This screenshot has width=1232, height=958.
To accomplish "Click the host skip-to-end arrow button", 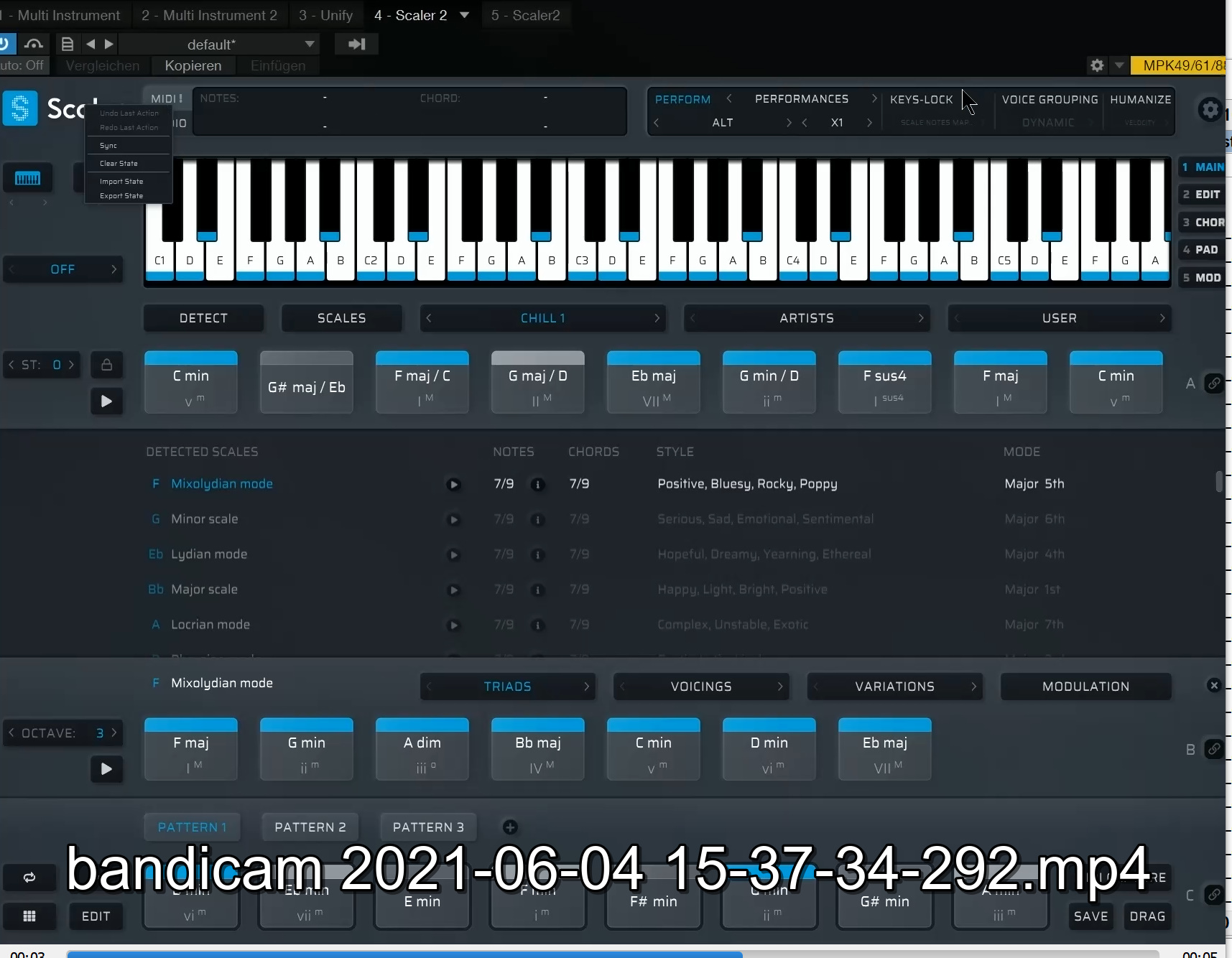I will coord(356,45).
